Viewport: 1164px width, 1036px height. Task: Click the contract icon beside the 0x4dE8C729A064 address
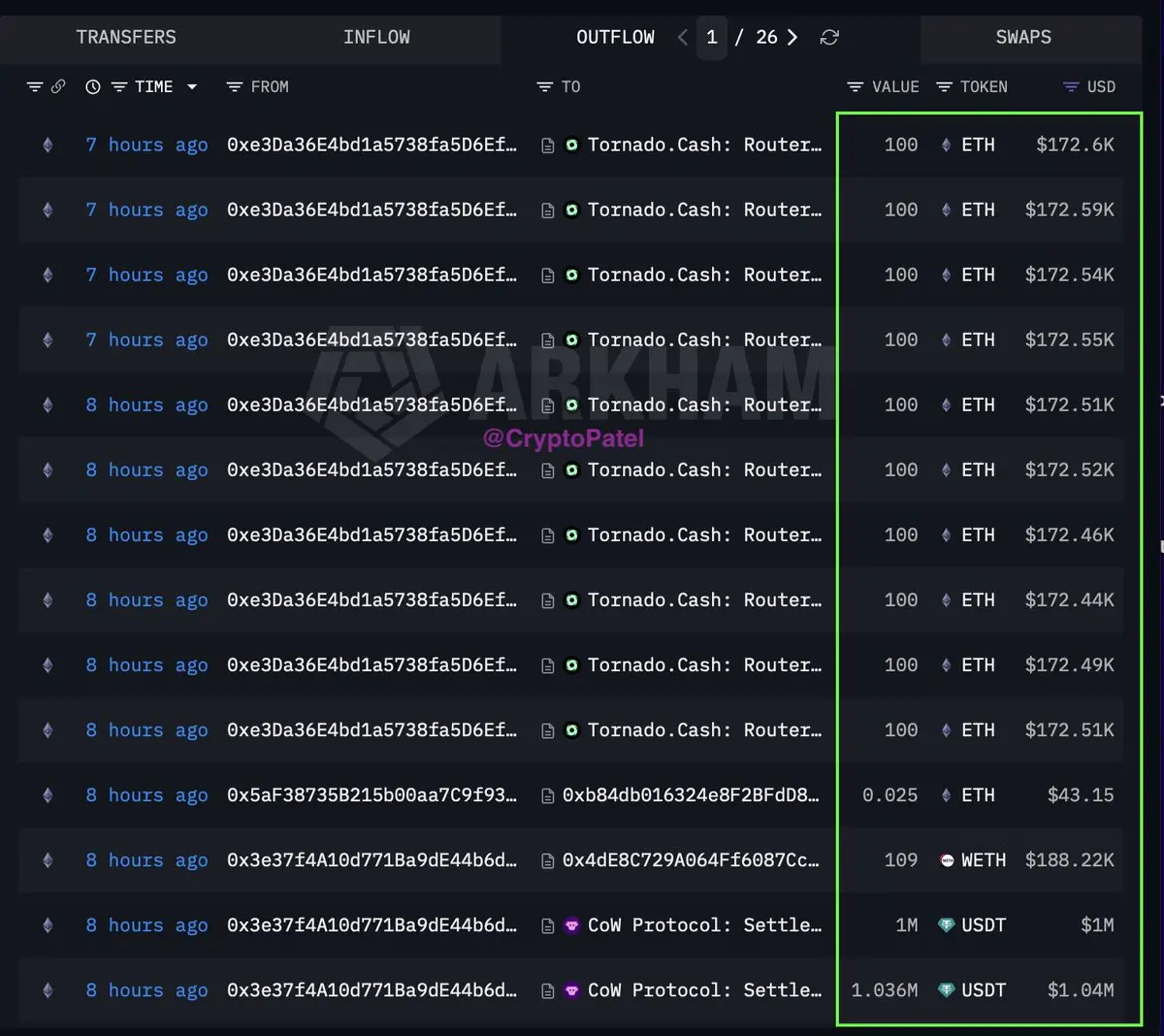click(x=548, y=860)
